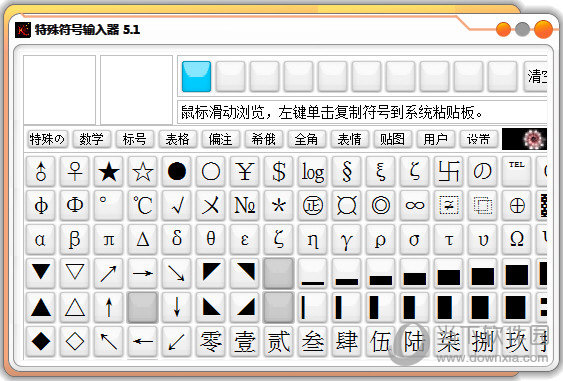Screen dimensions: 563x381
Task: Copy the lower-right solid triangle ◢ symbol
Action: click(x=245, y=307)
